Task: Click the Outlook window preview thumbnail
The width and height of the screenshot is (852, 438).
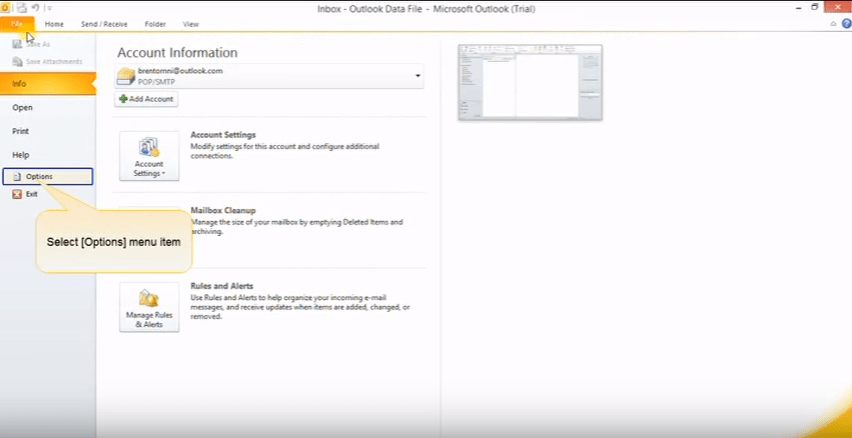Action: click(x=530, y=83)
